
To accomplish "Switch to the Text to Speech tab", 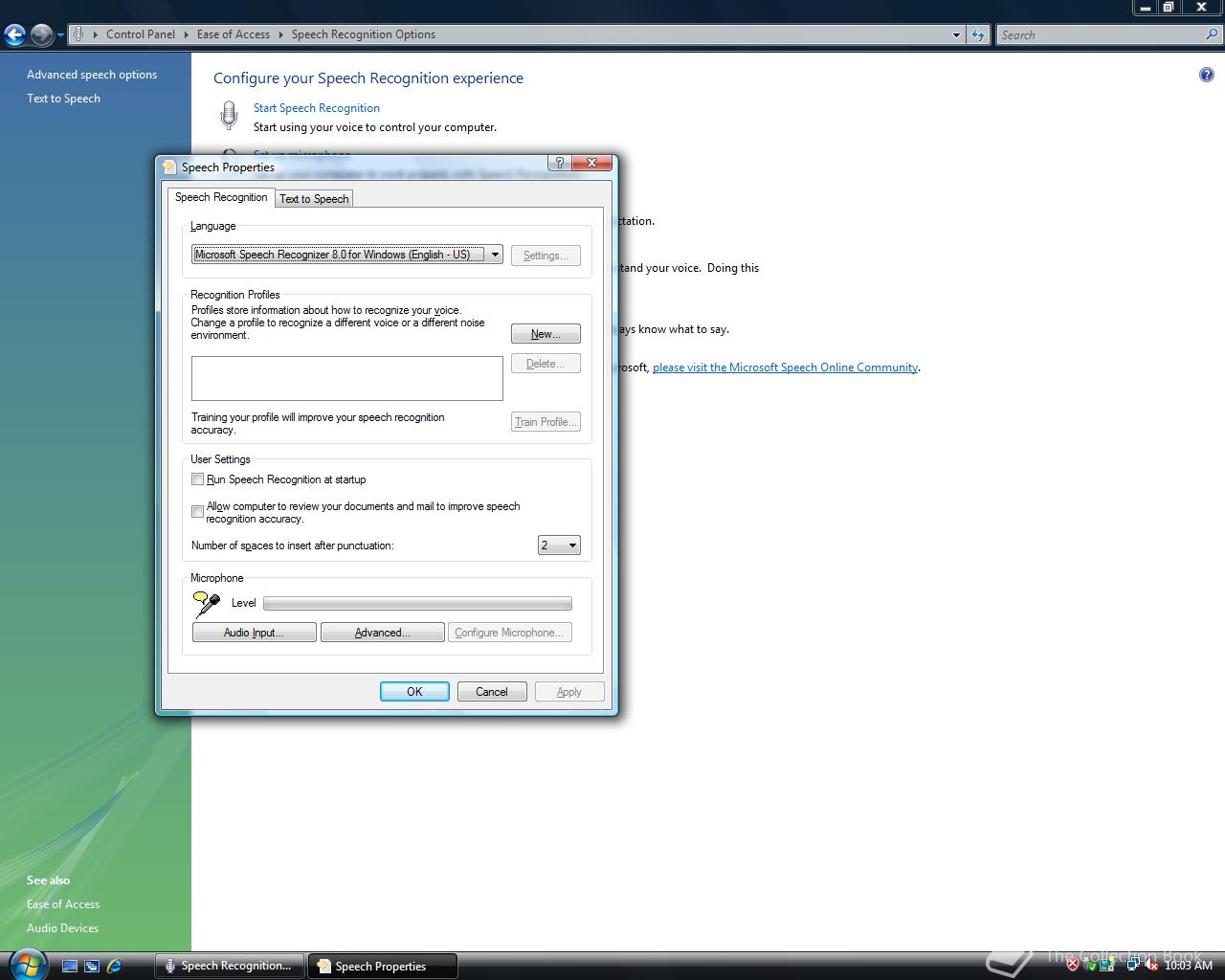I will [314, 198].
